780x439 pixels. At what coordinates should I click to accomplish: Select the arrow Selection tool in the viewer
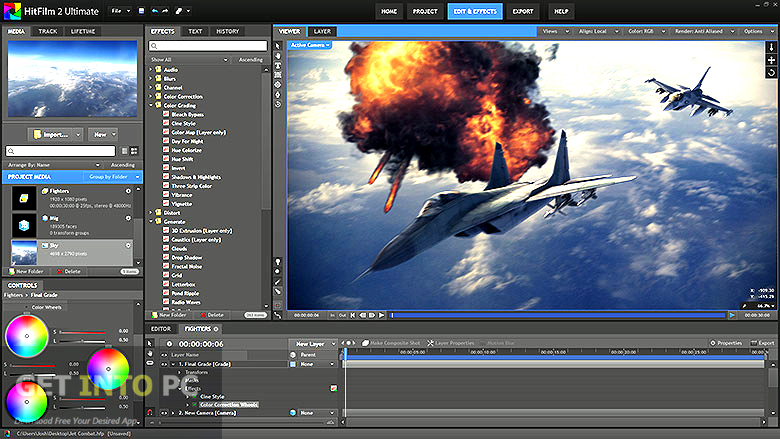tap(278, 46)
